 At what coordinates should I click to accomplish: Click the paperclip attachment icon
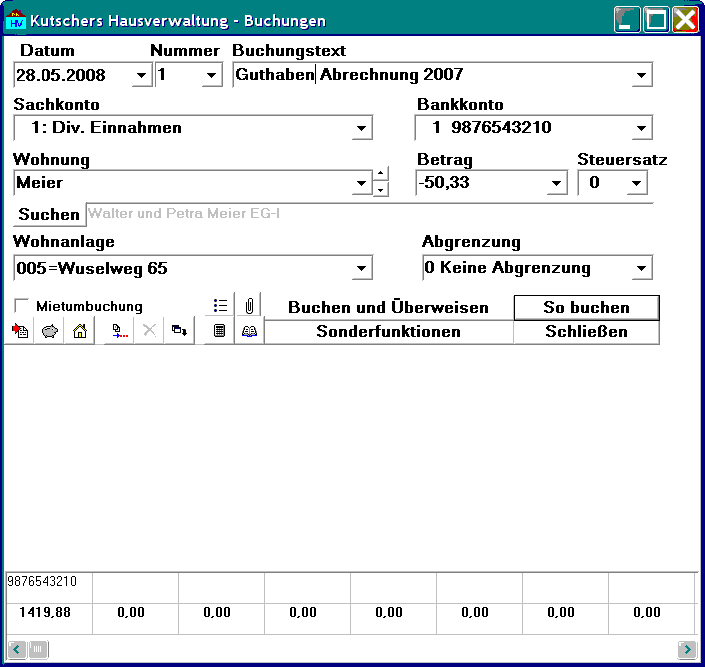pos(249,306)
